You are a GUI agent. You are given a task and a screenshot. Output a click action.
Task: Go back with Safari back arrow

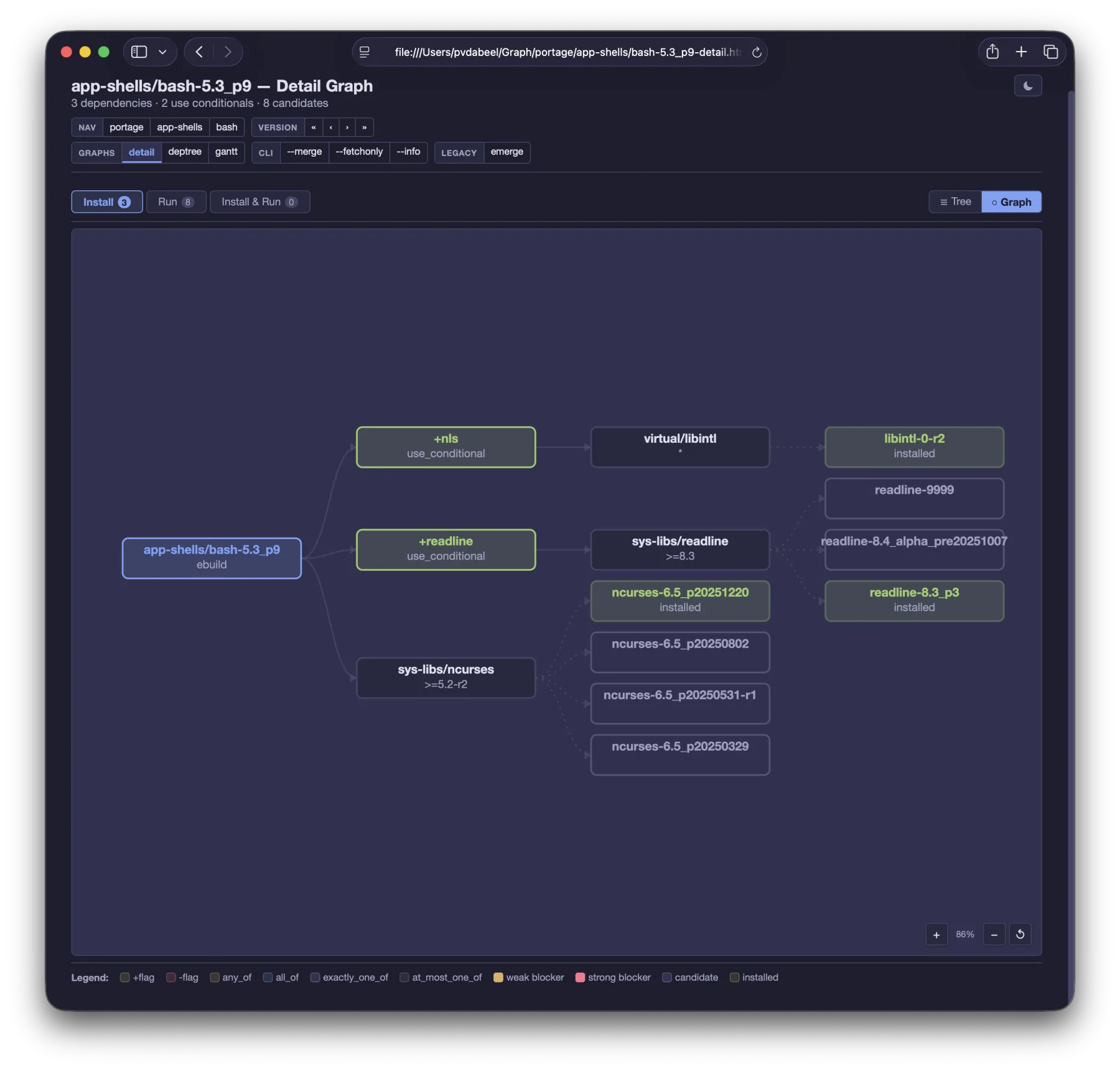pyautogui.click(x=199, y=52)
